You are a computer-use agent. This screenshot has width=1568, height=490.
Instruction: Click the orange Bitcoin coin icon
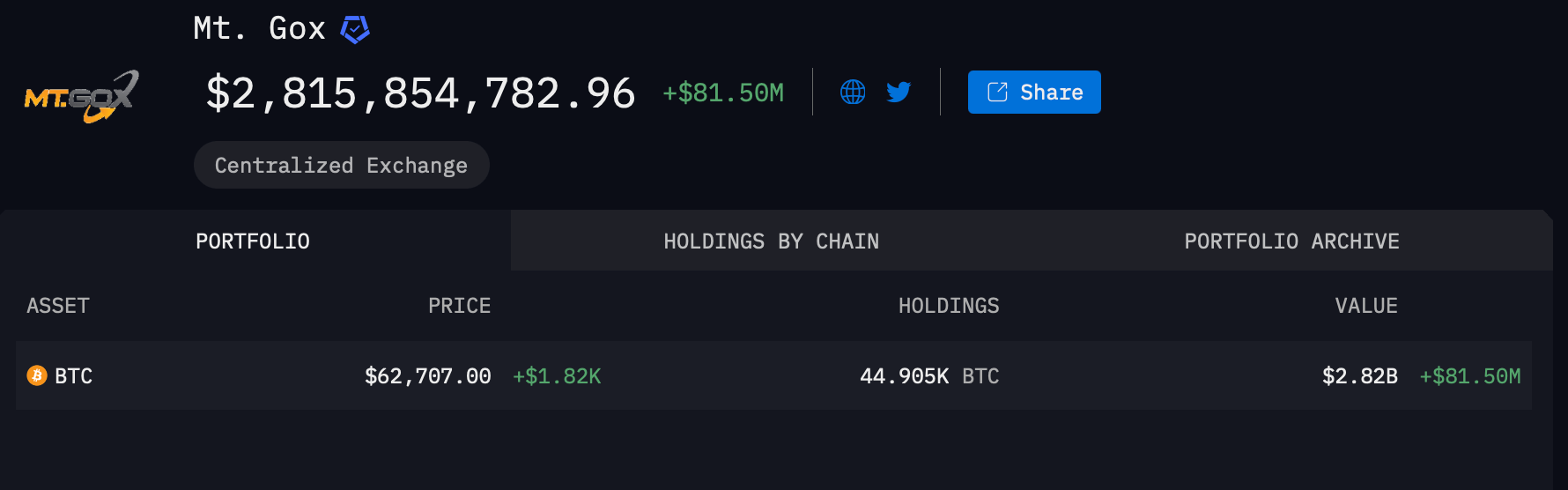pyautogui.click(x=37, y=375)
